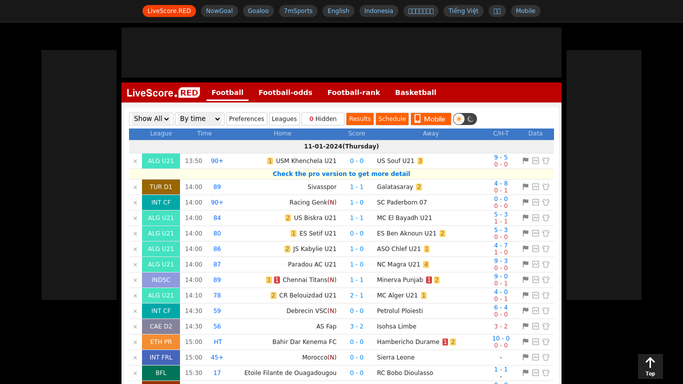Image resolution: width=683 pixels, height=384 pixels.
Task: Click the Leagues filter button
Action: tap(284, 119)
